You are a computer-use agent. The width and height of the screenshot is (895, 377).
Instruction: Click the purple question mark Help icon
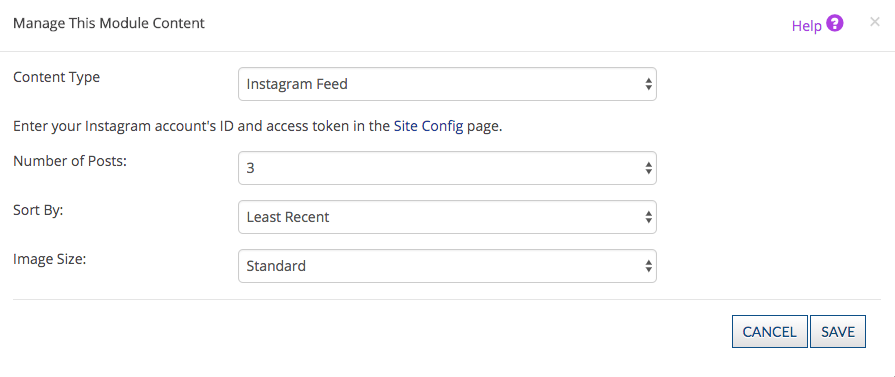pos(834,24)
